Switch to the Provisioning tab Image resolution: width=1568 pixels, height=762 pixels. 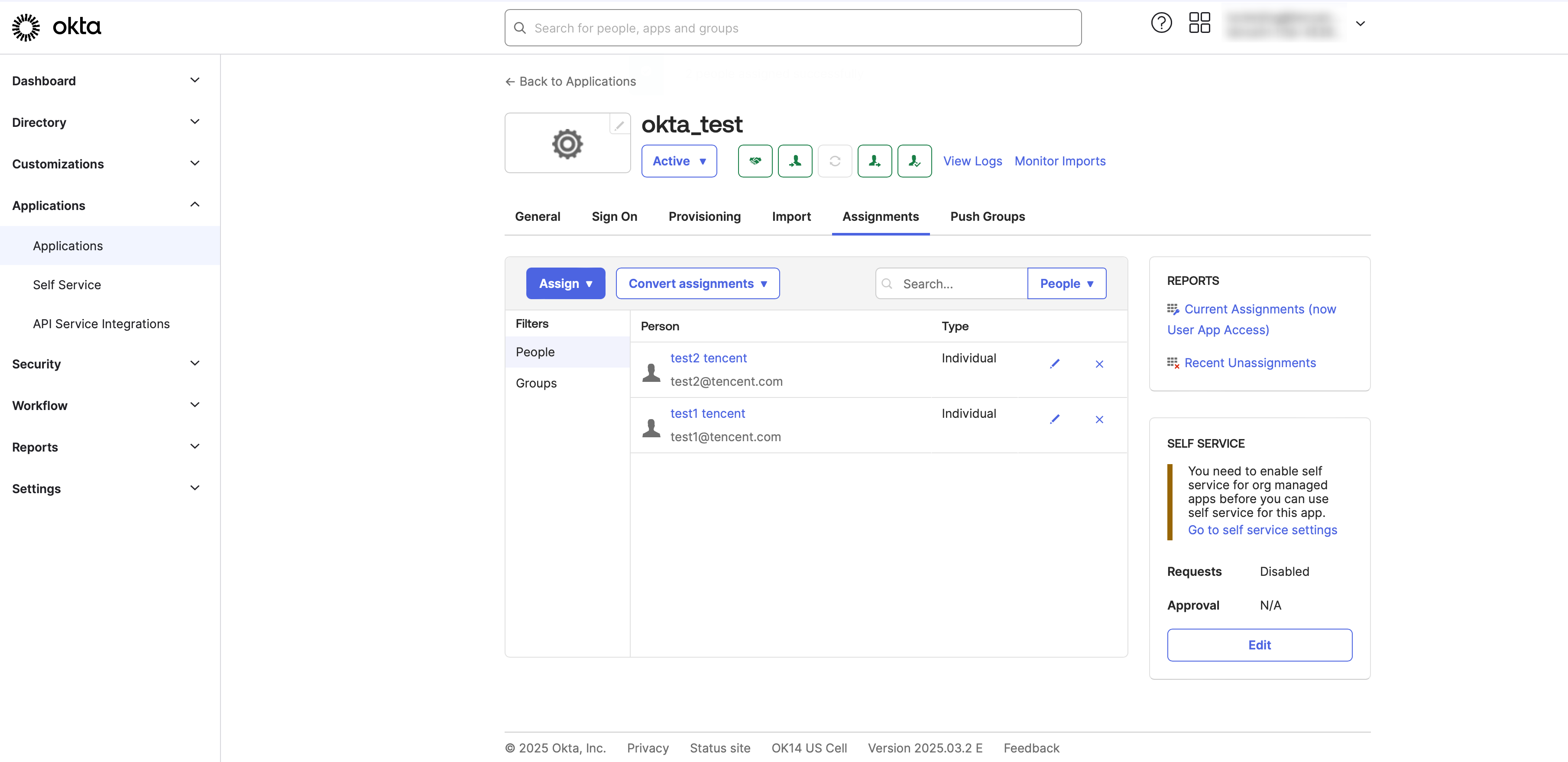click(x=704, y=216)
